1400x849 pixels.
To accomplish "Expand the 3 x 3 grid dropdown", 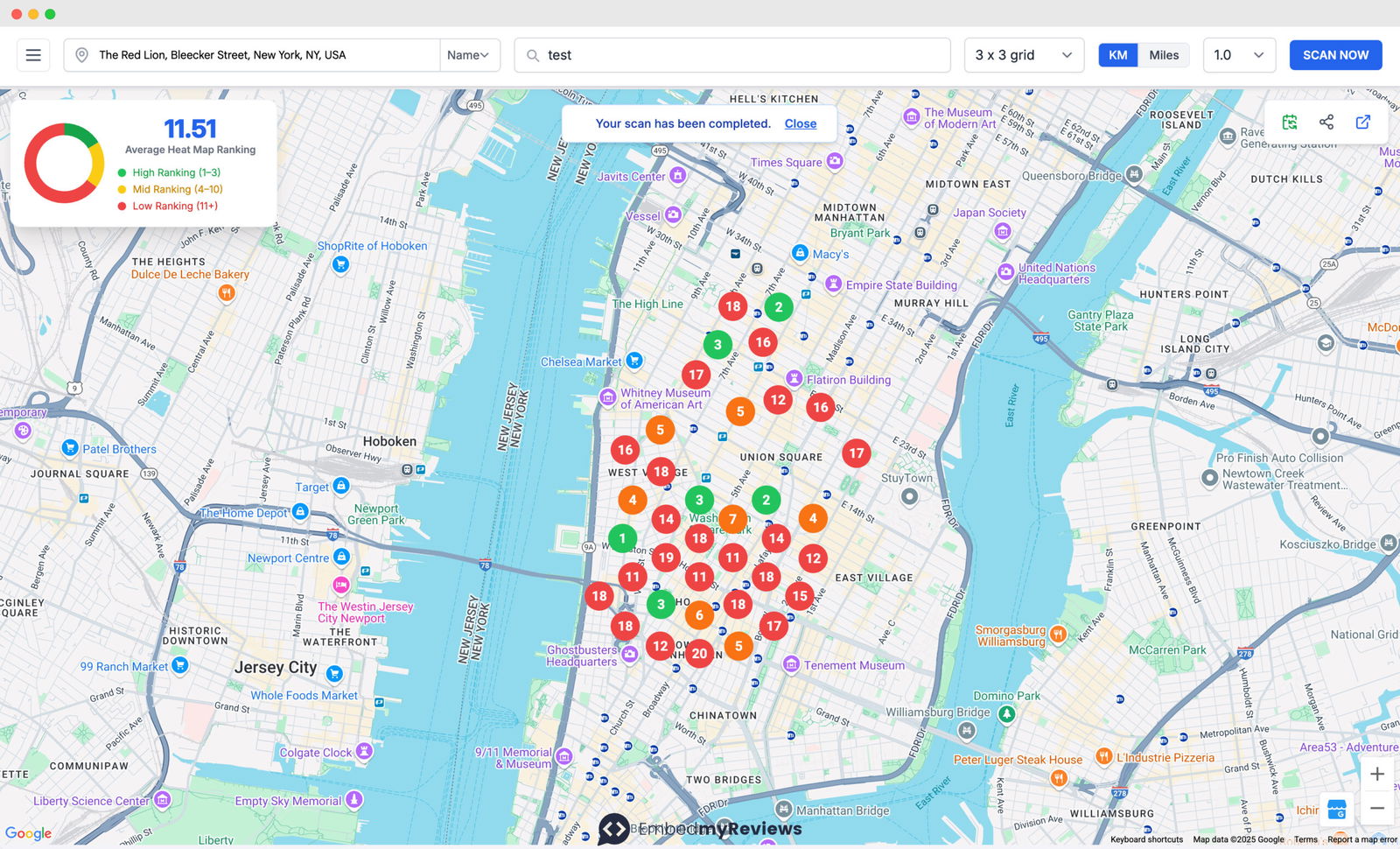I will pyautogui.click(x=1023, y=55).
